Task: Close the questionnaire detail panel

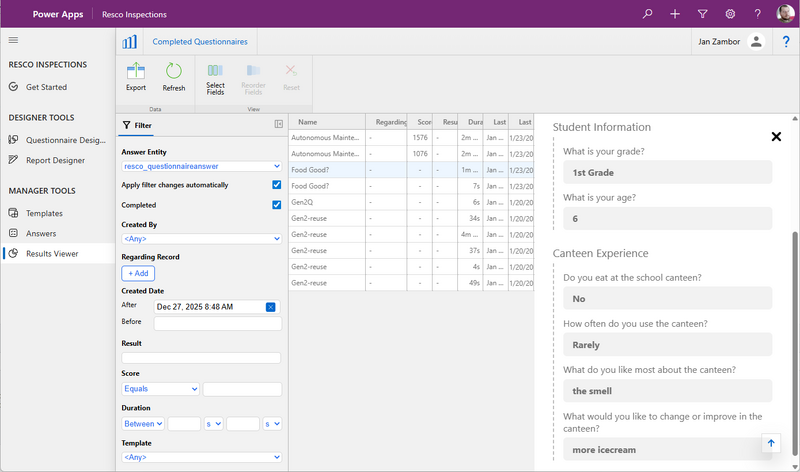Action: (x=776, y=137)
